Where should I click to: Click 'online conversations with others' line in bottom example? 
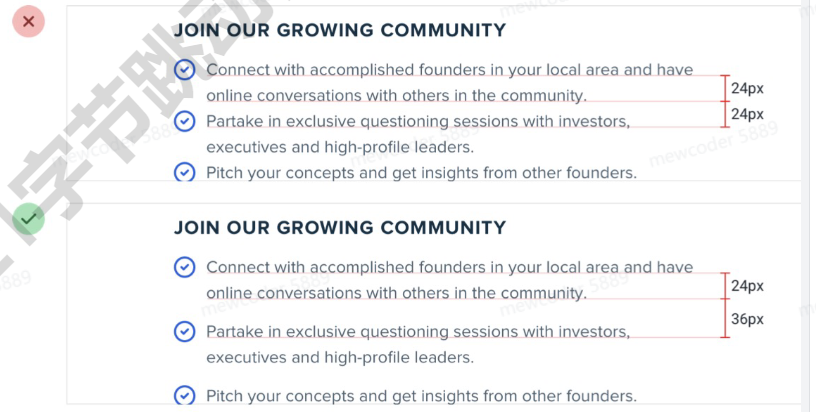[395, 293]
